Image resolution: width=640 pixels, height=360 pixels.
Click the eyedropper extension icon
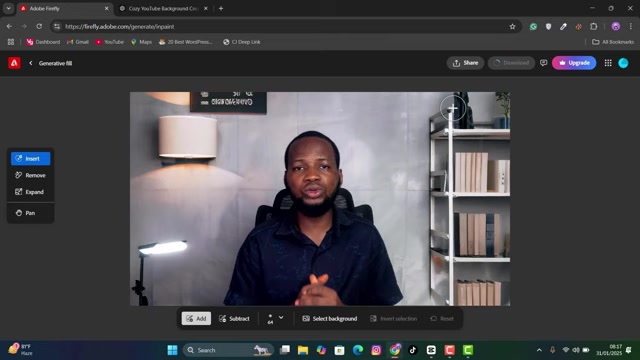click(563, 27)
